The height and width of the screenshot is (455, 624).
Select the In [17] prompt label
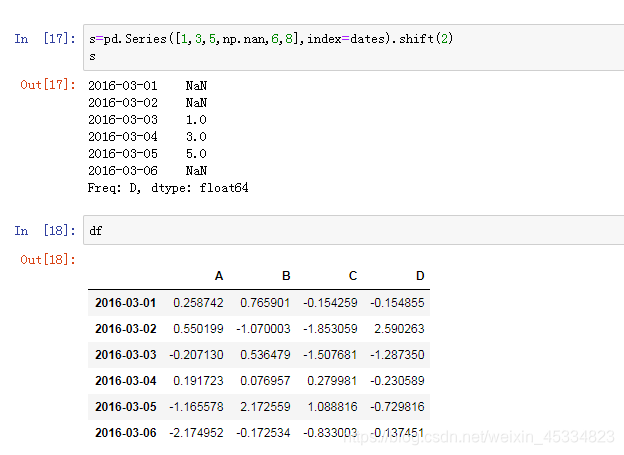click(x=45, y=39)
